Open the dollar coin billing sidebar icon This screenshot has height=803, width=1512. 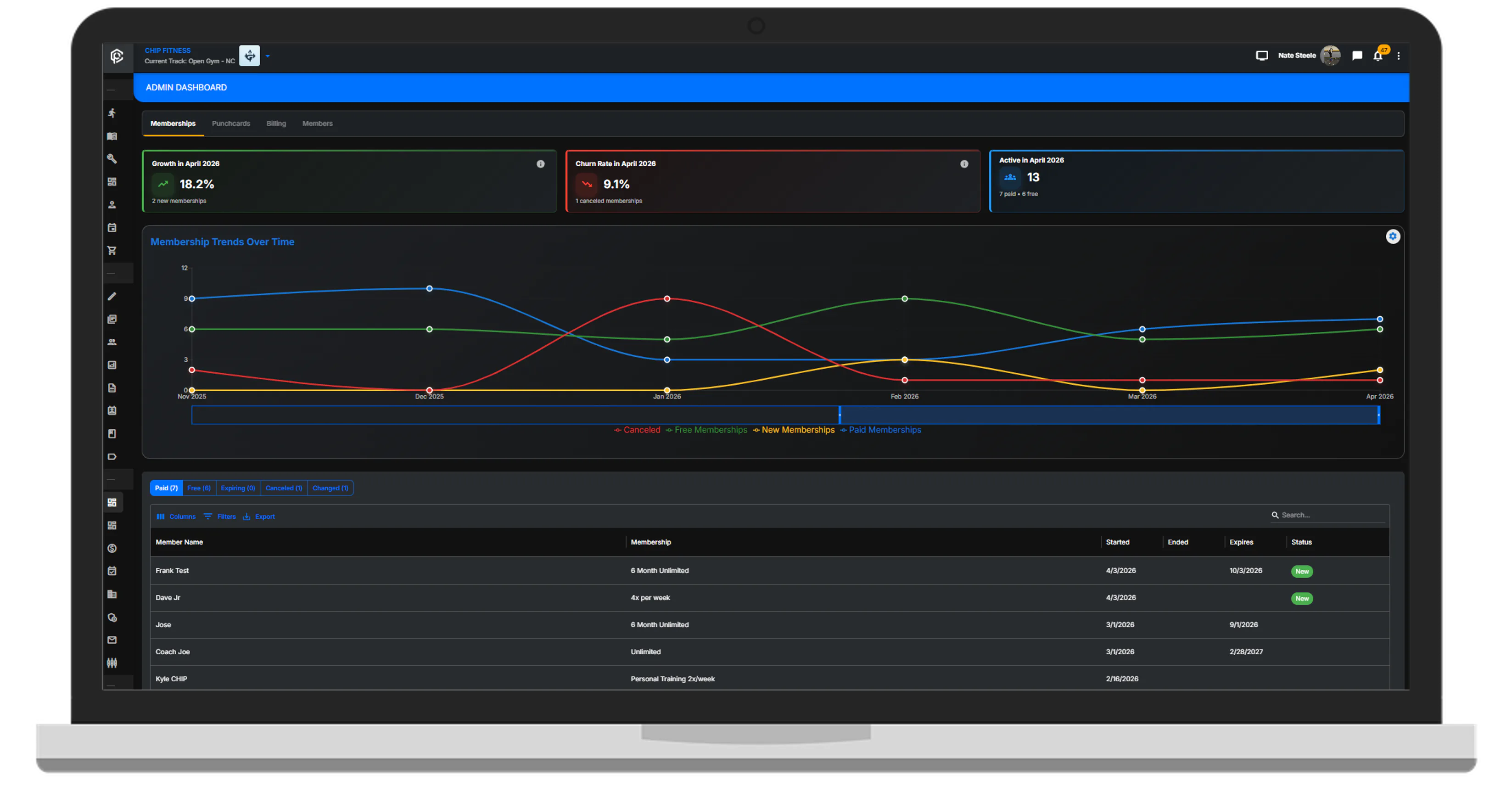tap(112, 548)
